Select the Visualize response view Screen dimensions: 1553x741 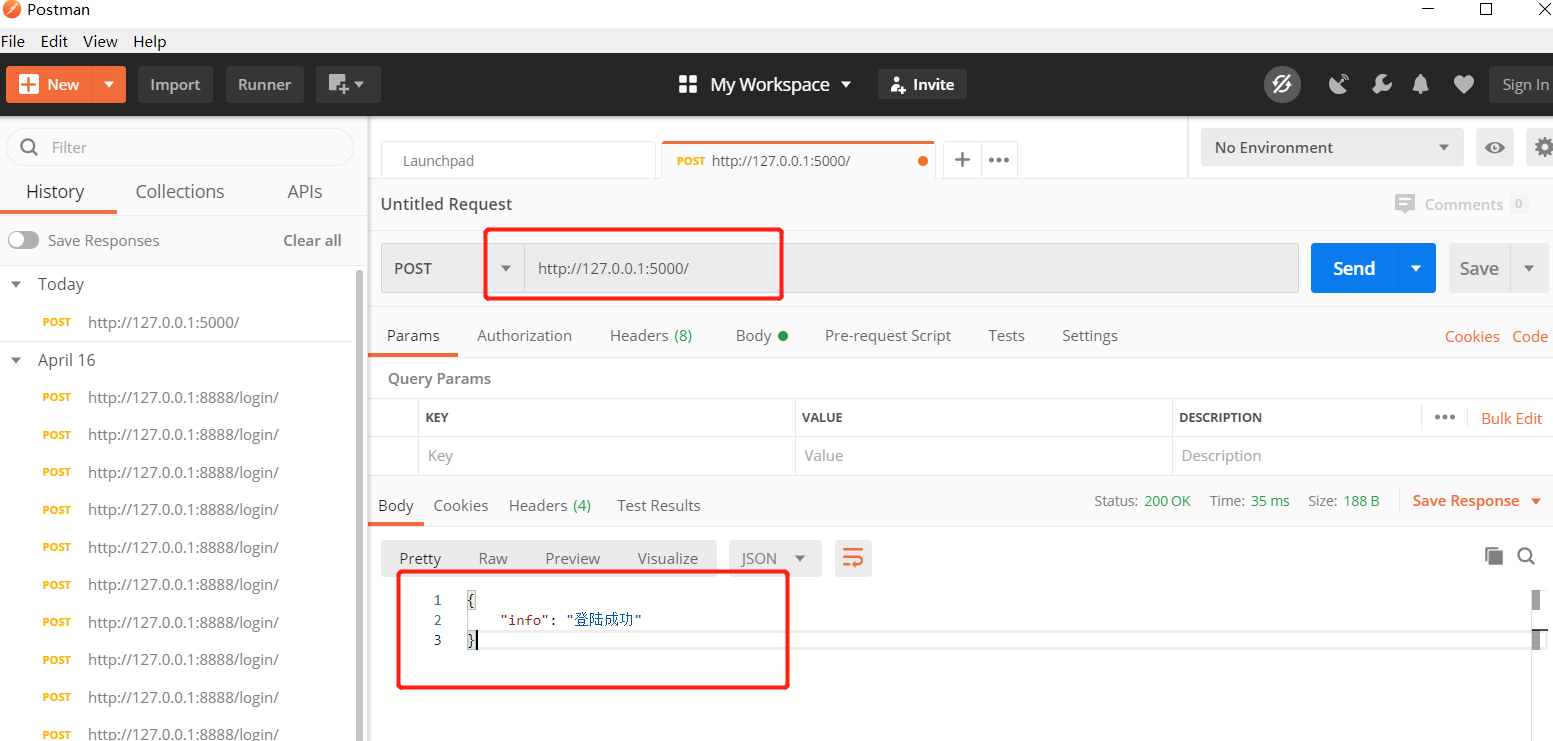[668, 558]
